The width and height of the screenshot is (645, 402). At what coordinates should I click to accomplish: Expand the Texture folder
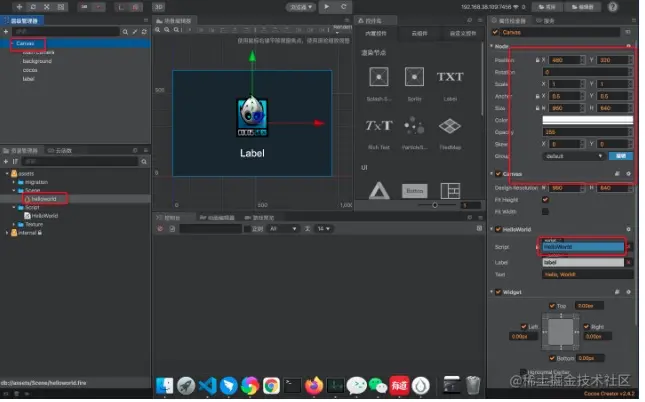(14, 224)
